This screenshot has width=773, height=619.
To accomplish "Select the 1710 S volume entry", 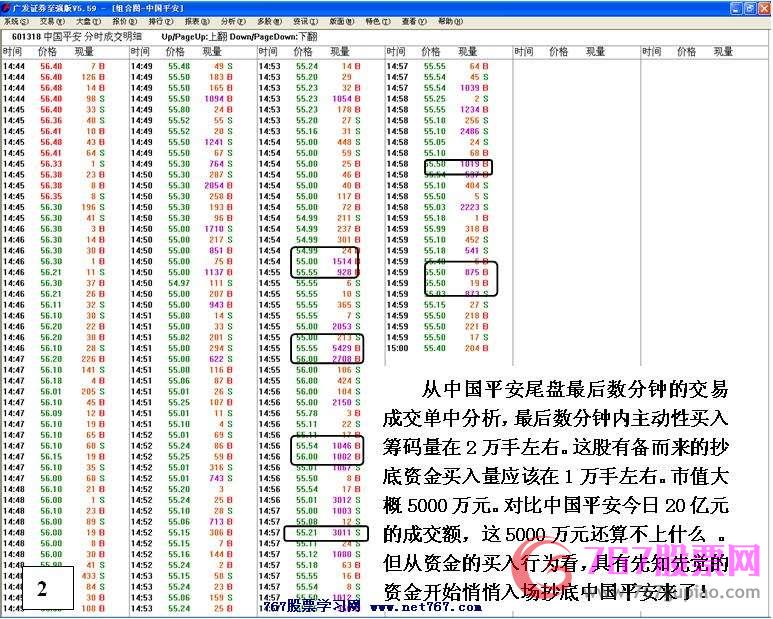I will [x=218, y=229].
